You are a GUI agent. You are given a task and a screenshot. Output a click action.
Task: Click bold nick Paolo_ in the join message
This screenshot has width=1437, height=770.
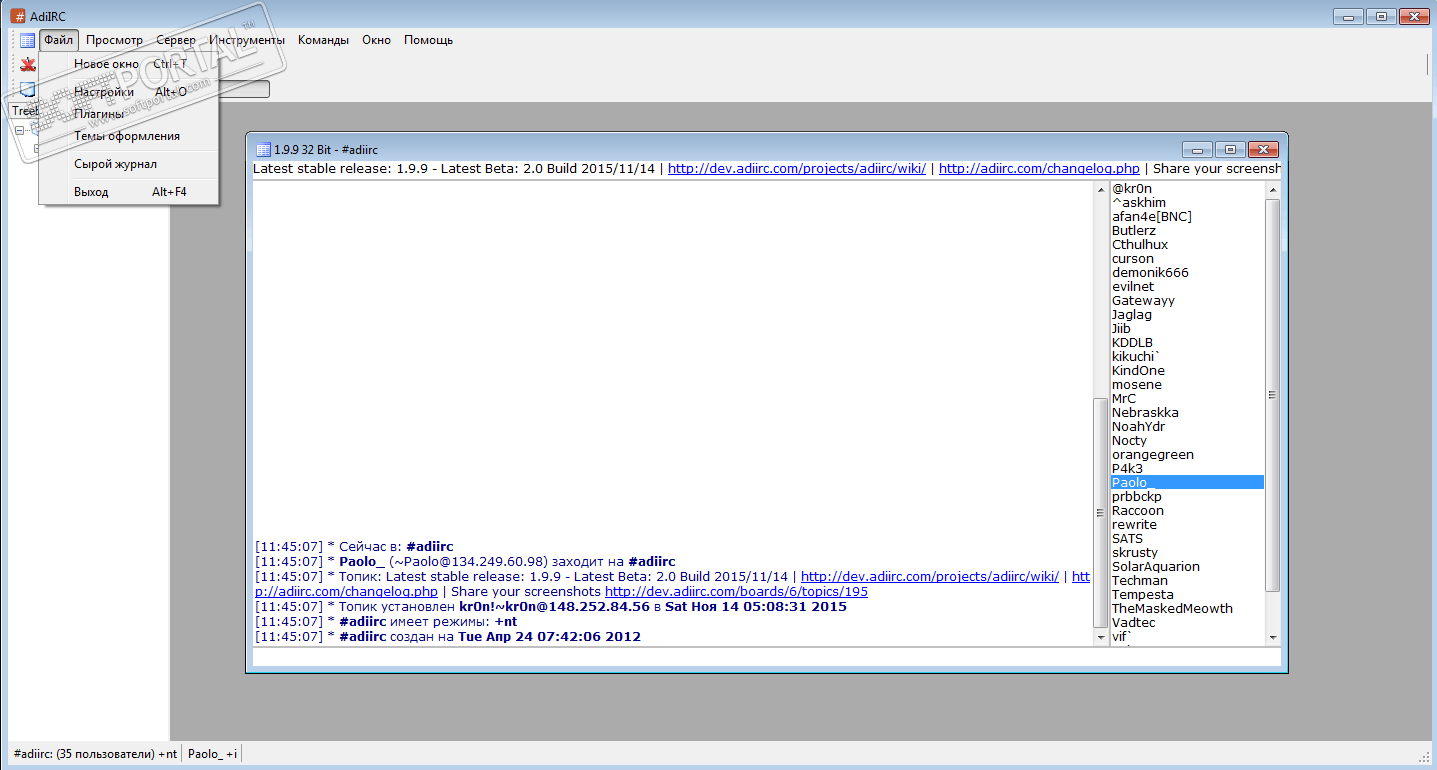click(362, 562)
